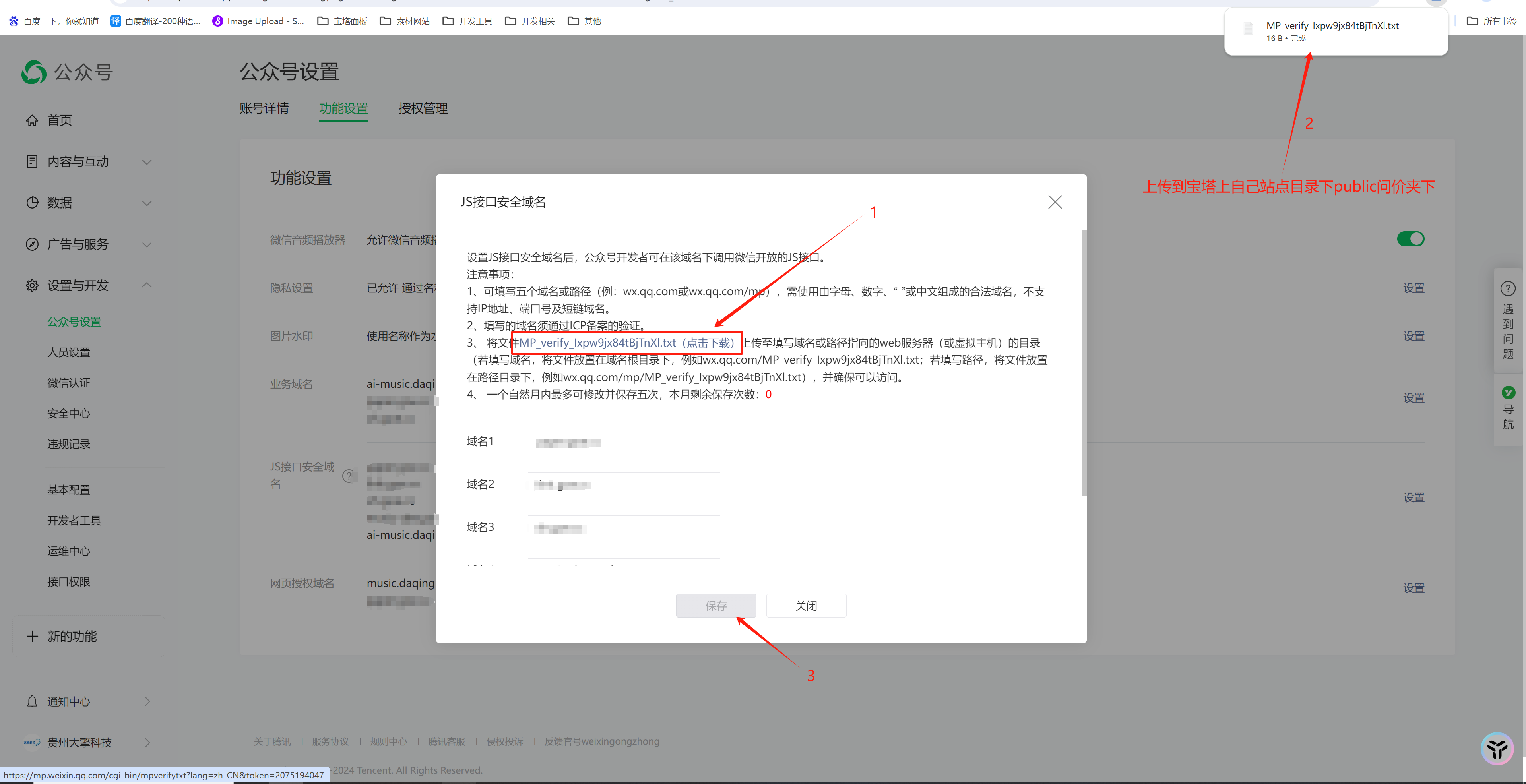1526x784 pixels.
Task: Select 接口权限 in sidebar
Action: [69, 581]
